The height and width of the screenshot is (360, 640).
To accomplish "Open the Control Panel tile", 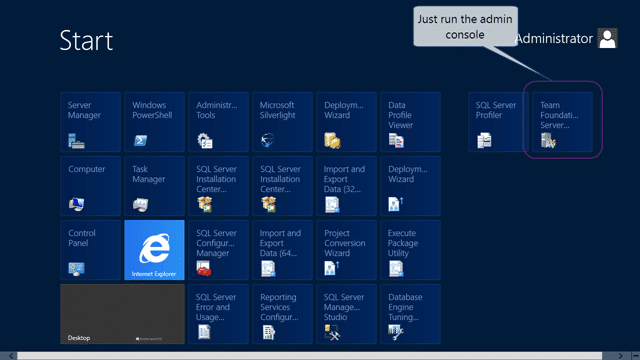I will 90,250.
